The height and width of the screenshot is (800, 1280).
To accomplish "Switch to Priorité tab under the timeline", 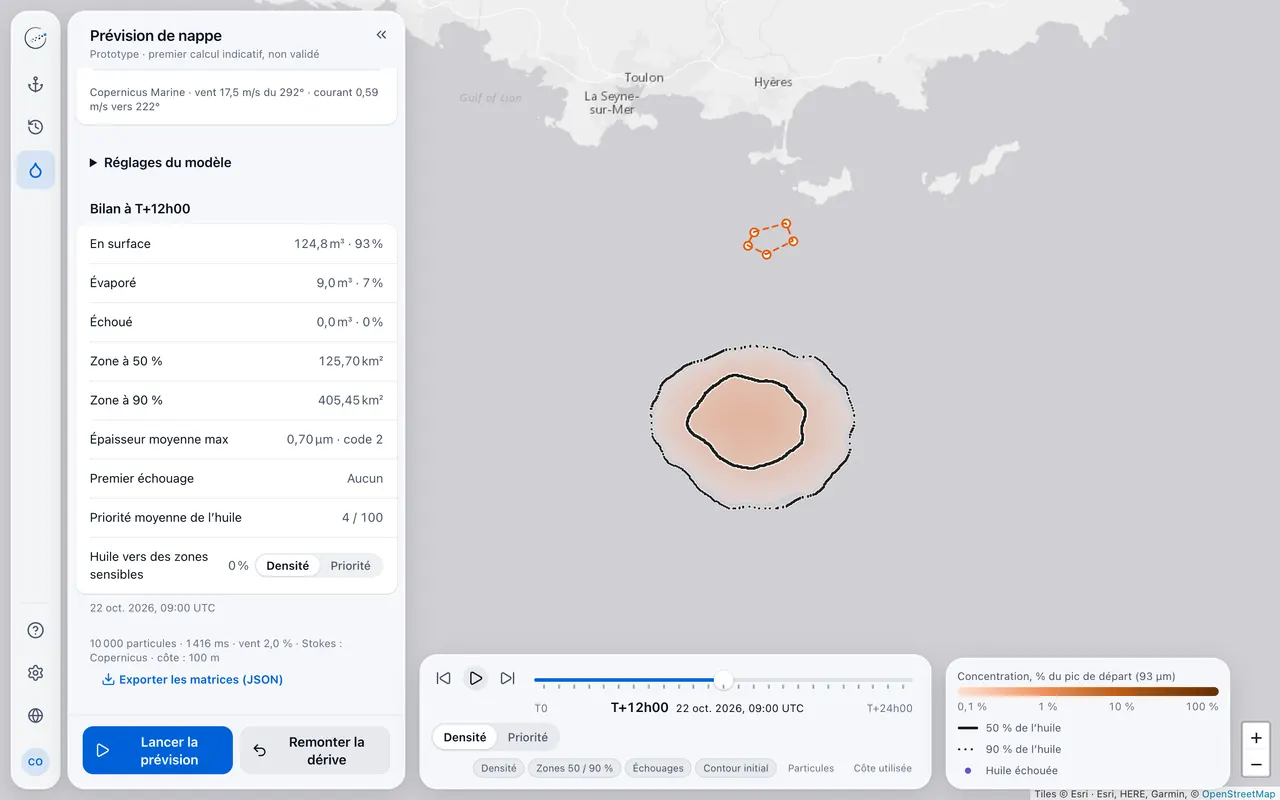I will pos(528,738).
